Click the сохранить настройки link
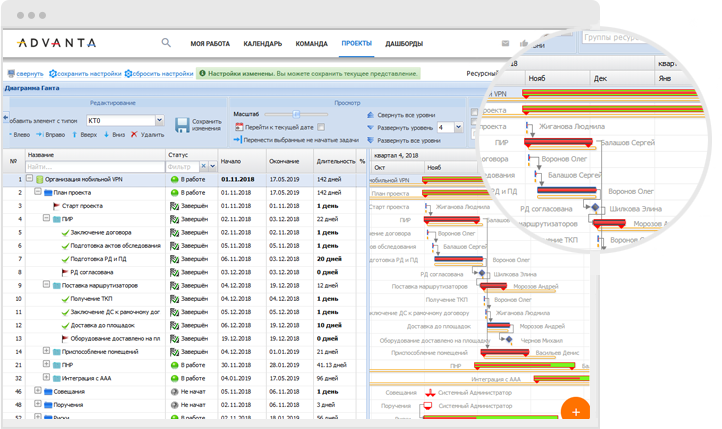Viewport: 722px width, 429px height. [89, 74]
